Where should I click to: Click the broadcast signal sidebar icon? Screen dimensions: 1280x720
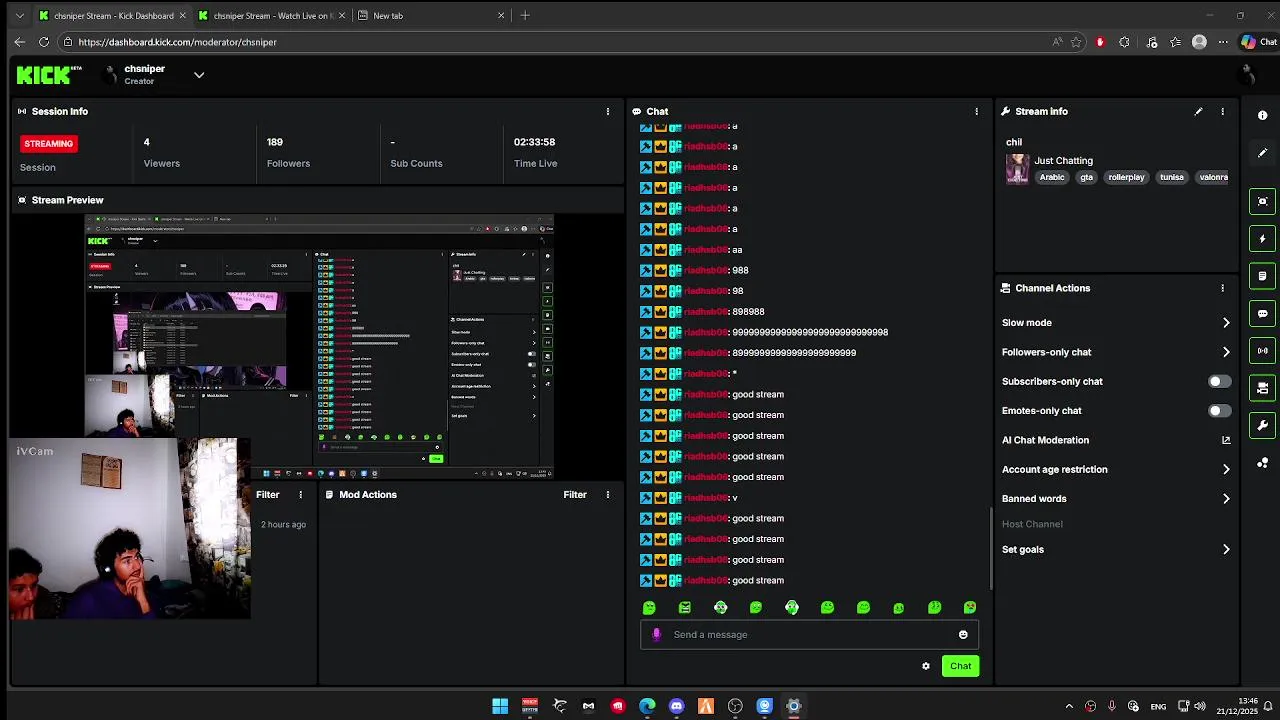1262,351
